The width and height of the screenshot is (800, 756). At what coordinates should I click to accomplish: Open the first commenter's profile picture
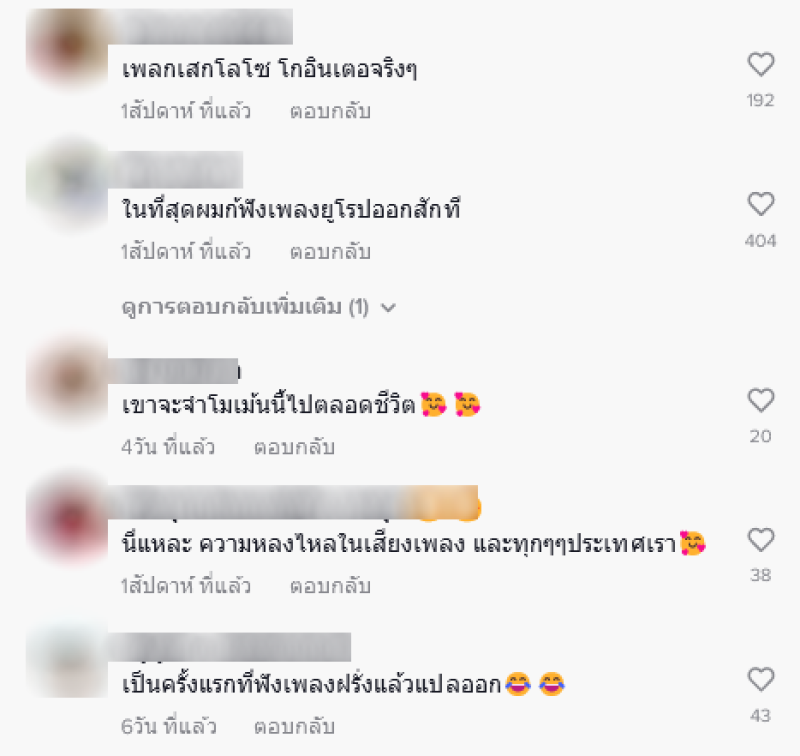coord(68,47)
